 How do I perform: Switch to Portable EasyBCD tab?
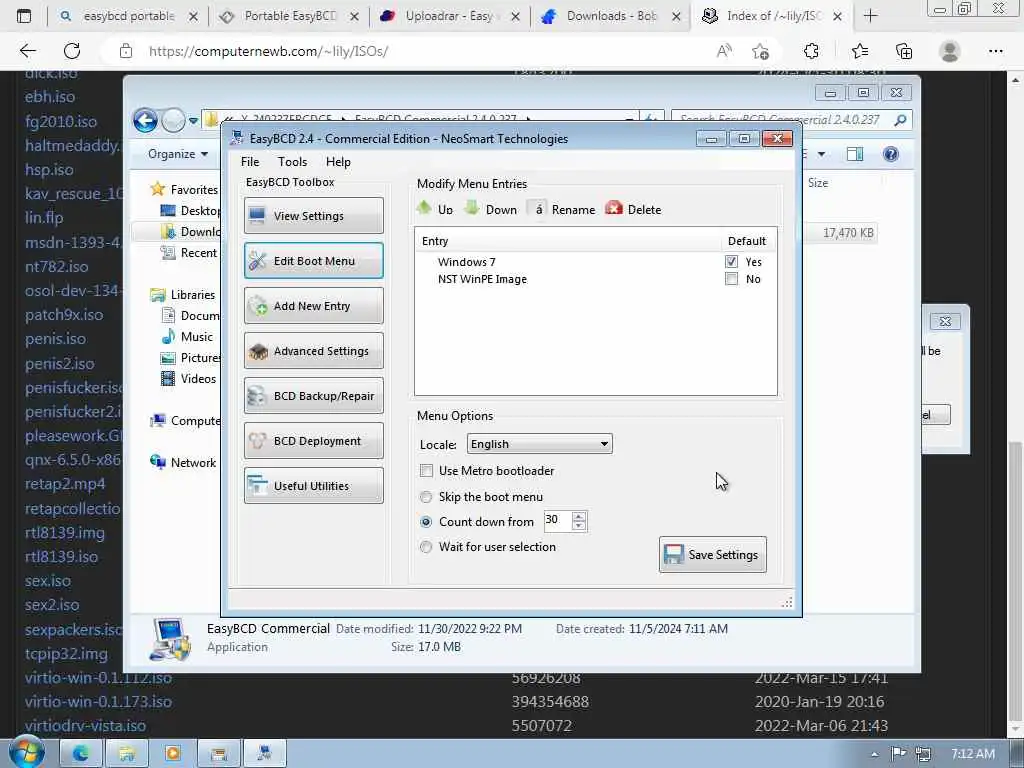click(x=290, y=16)
